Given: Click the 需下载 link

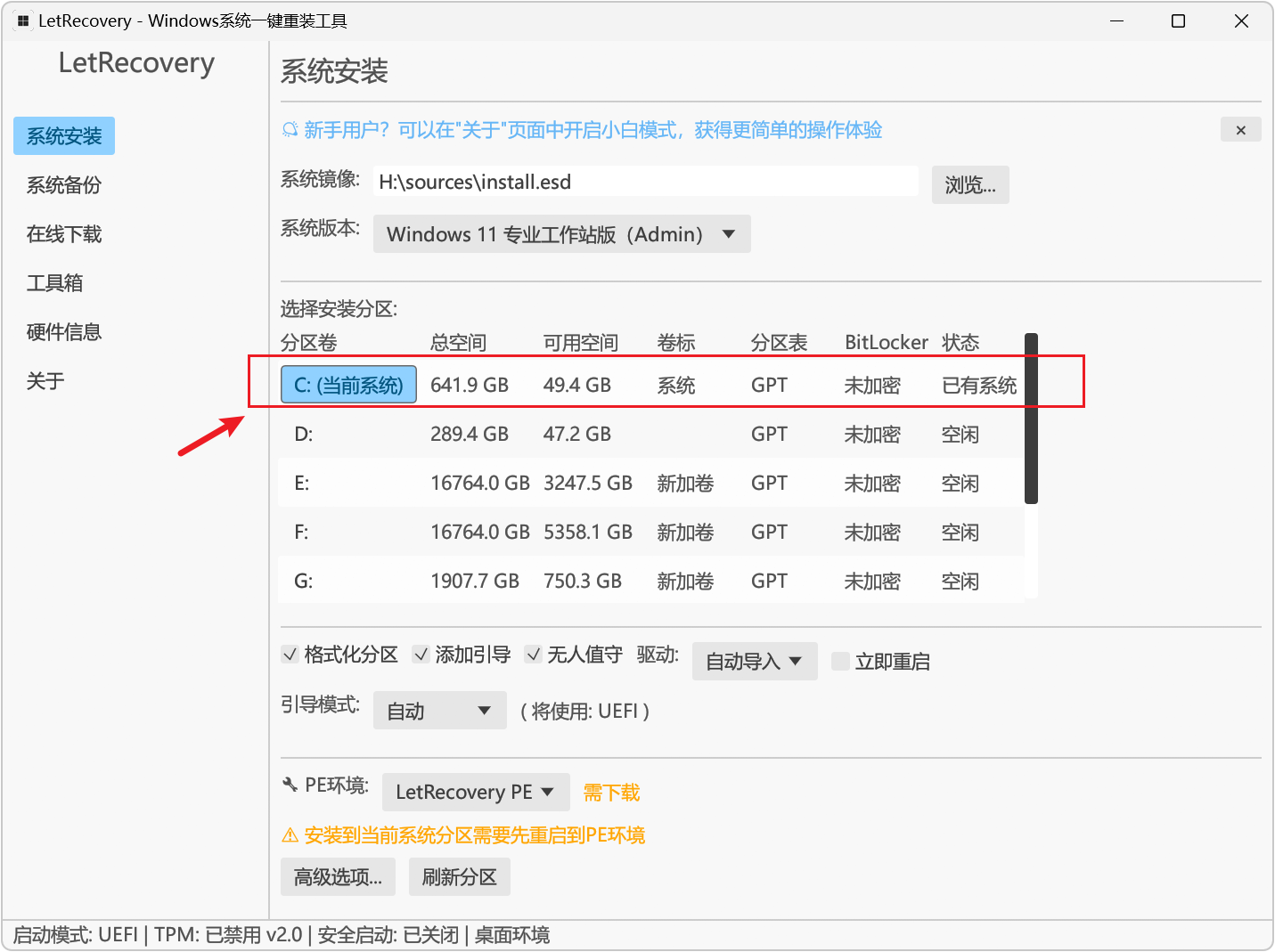Looking at the screenshot, I should tap(611, 793).
